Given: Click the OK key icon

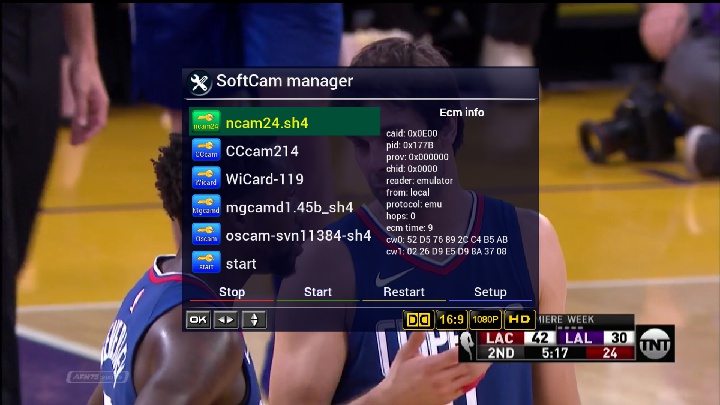Looking at the screenshot, I should click(198, 320).
